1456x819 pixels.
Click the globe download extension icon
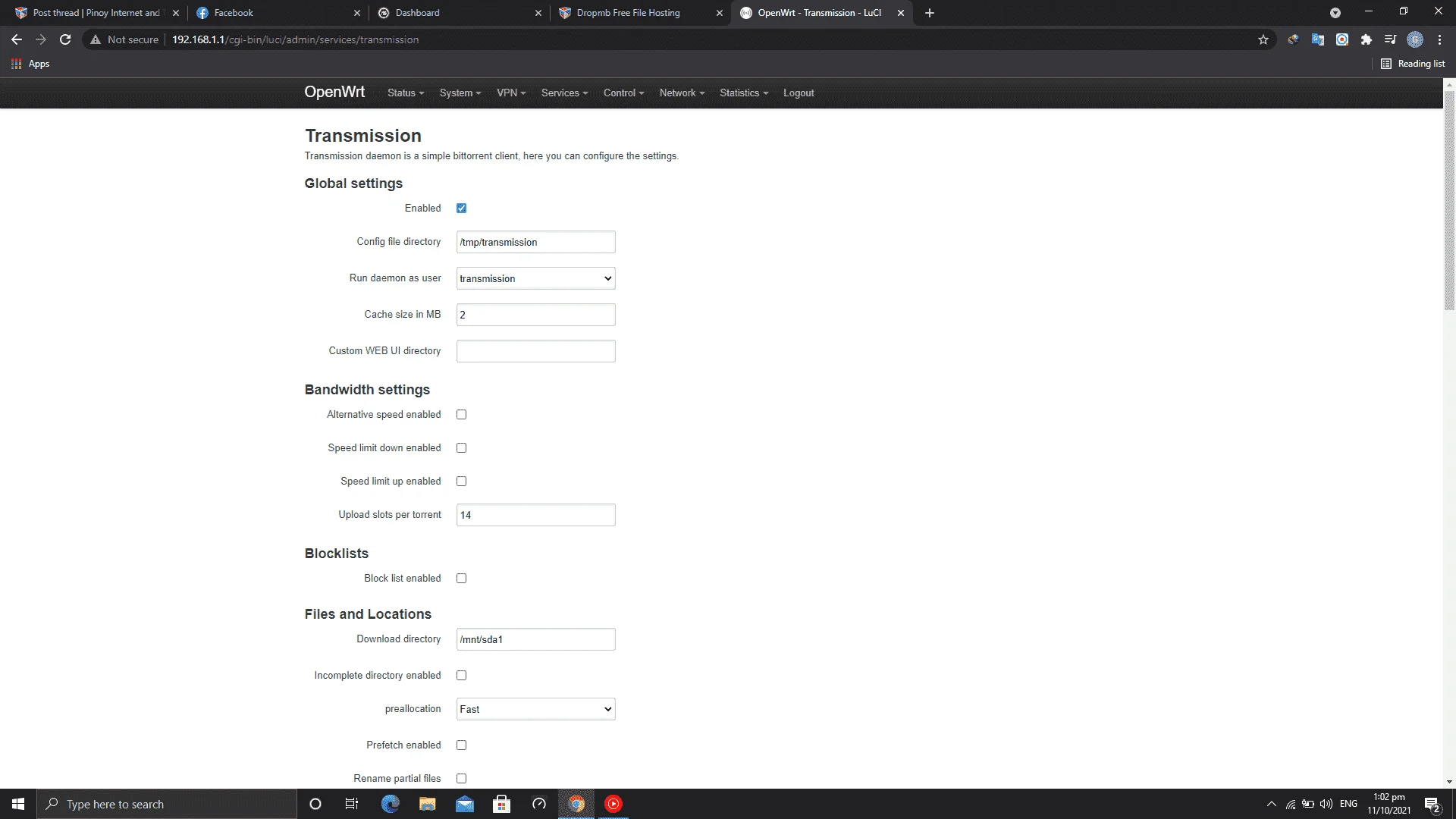pyautogui.click(x=1293, y=39)
